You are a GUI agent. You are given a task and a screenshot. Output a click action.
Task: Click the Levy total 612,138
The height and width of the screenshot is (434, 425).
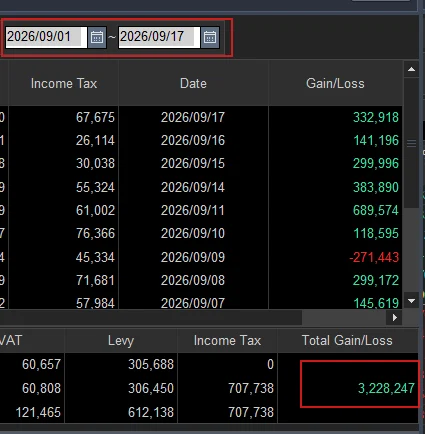[151, 412]
